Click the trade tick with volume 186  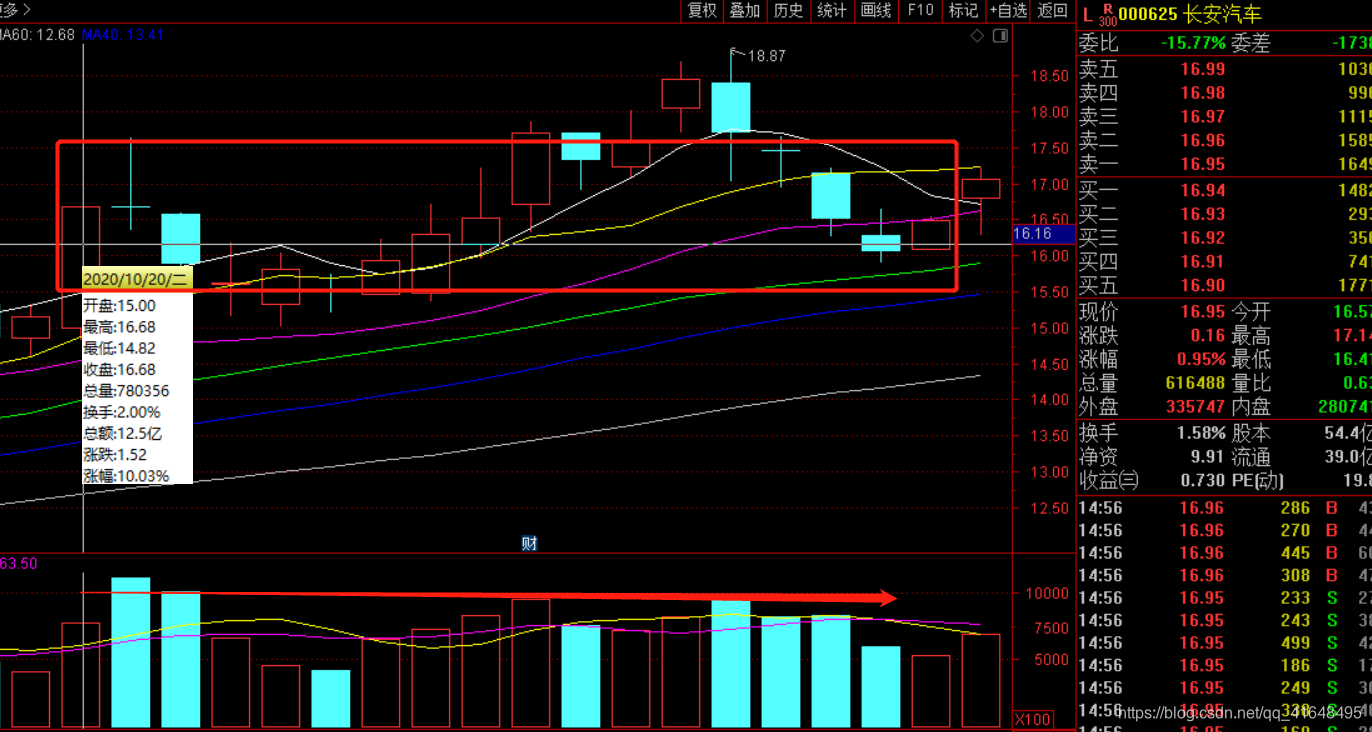1225,665
